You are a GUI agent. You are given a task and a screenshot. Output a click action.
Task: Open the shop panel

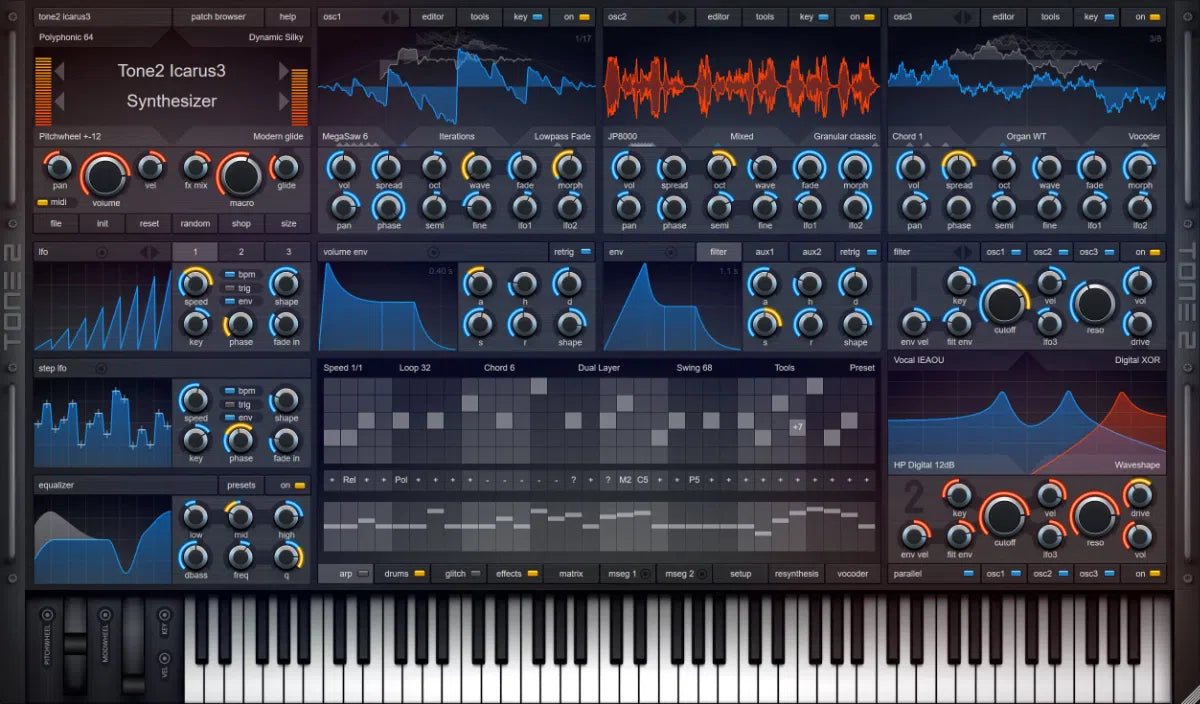(240, 223)
